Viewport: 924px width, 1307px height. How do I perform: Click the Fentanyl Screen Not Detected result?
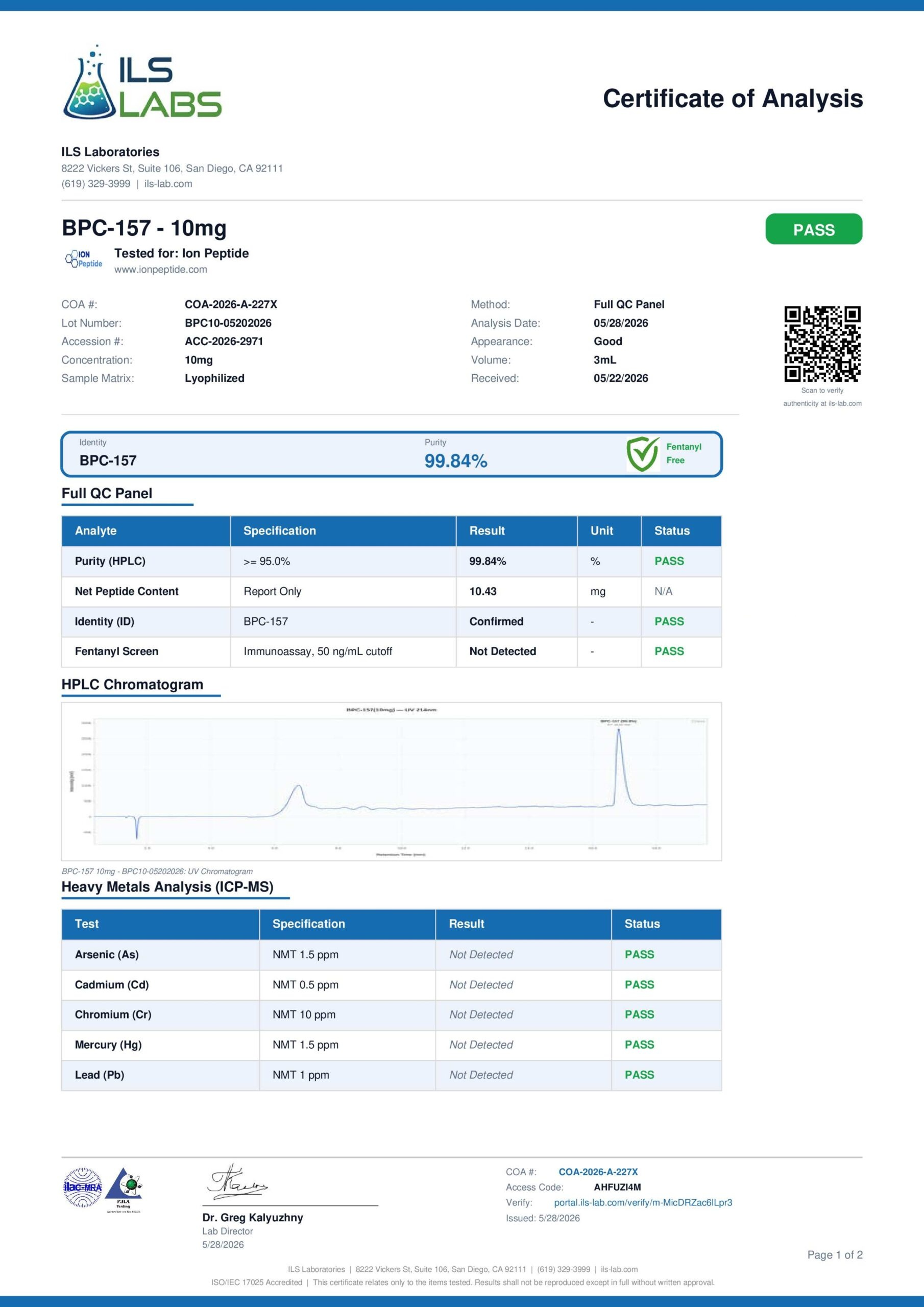503,651
